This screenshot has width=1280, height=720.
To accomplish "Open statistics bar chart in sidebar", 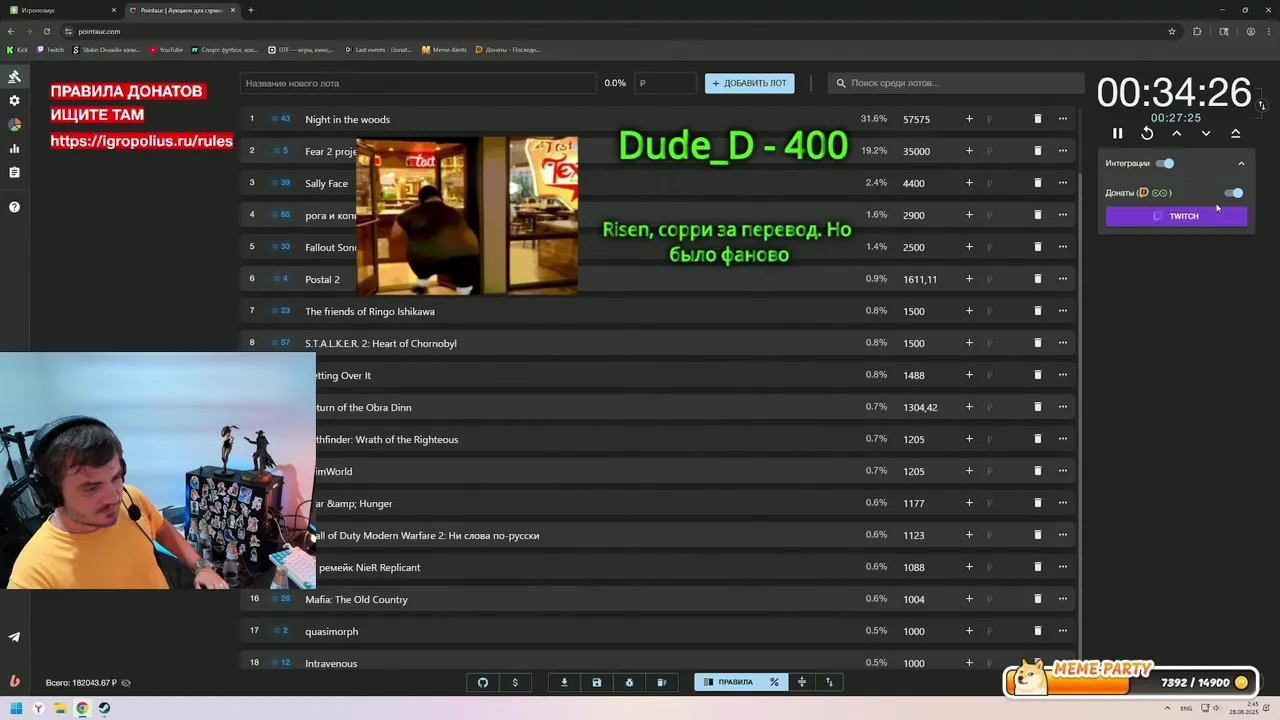I will pos(14,149).
